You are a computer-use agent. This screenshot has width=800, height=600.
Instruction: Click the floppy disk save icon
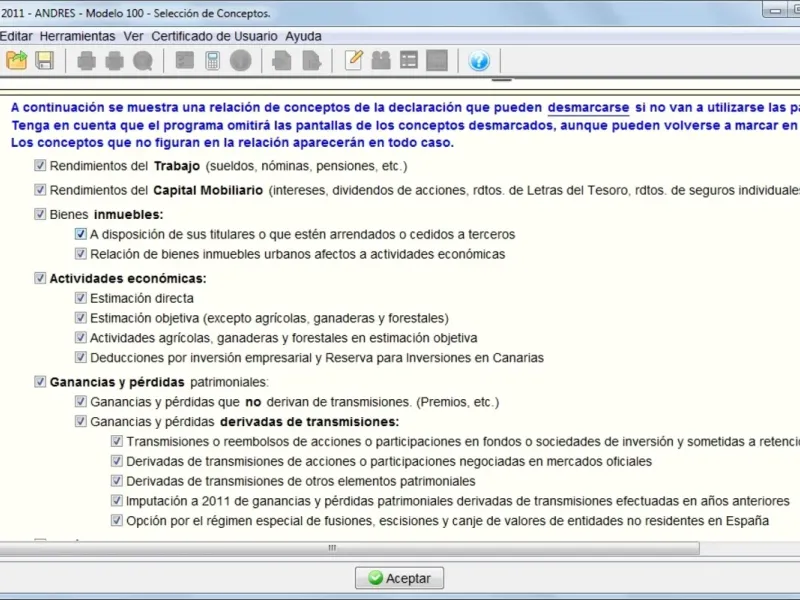[45, 60]
